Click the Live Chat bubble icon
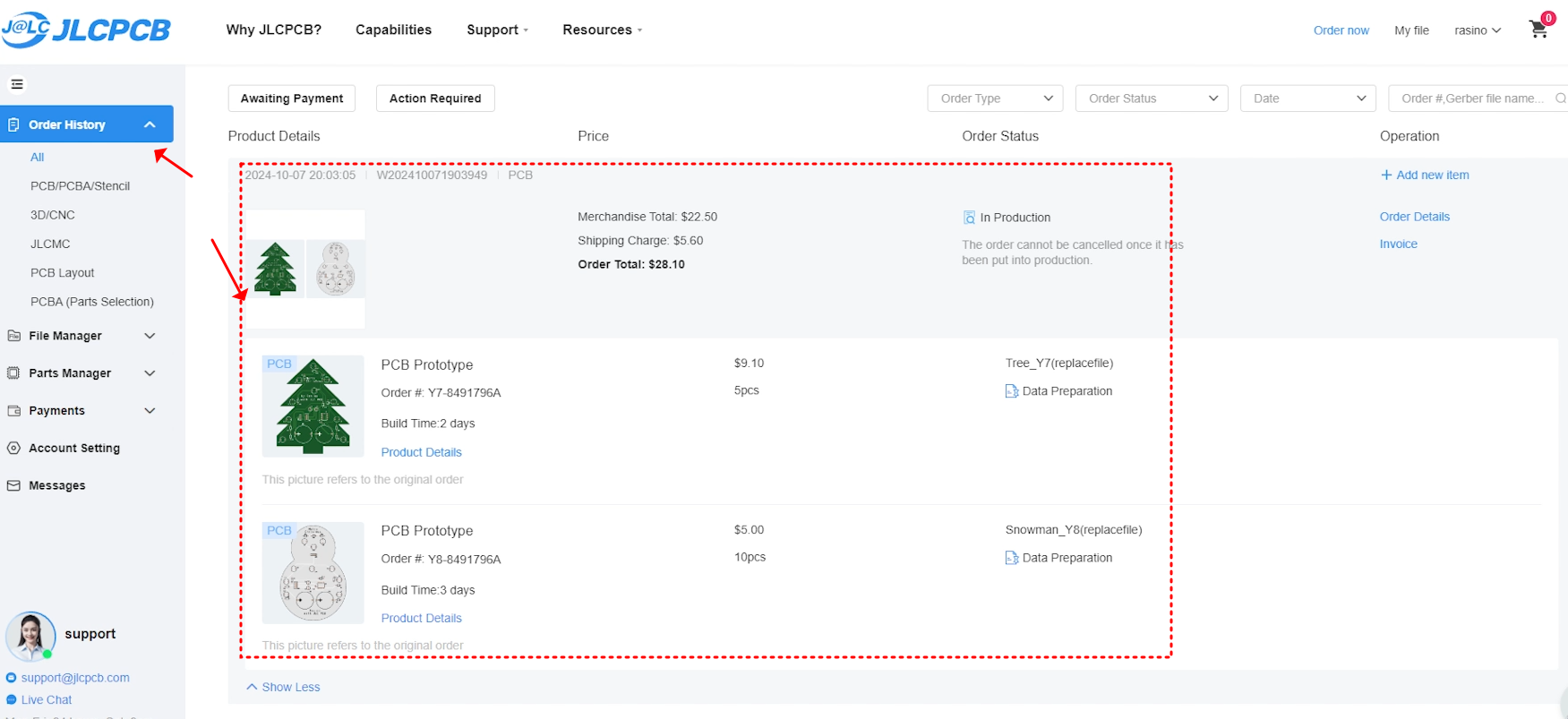 pyautogui.click(x=12, y=700)
